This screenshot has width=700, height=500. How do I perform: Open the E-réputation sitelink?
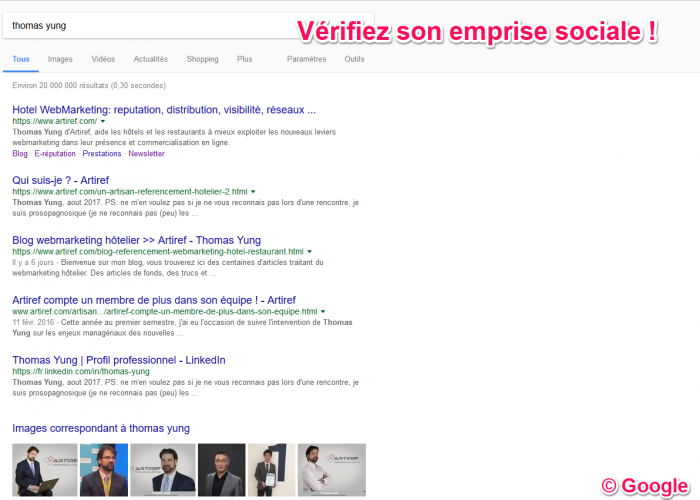[55, 154]
